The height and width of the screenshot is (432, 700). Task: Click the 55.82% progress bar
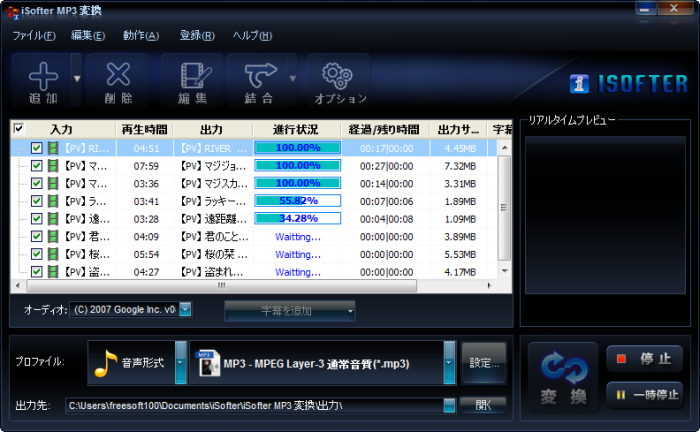tap(297, 201)
